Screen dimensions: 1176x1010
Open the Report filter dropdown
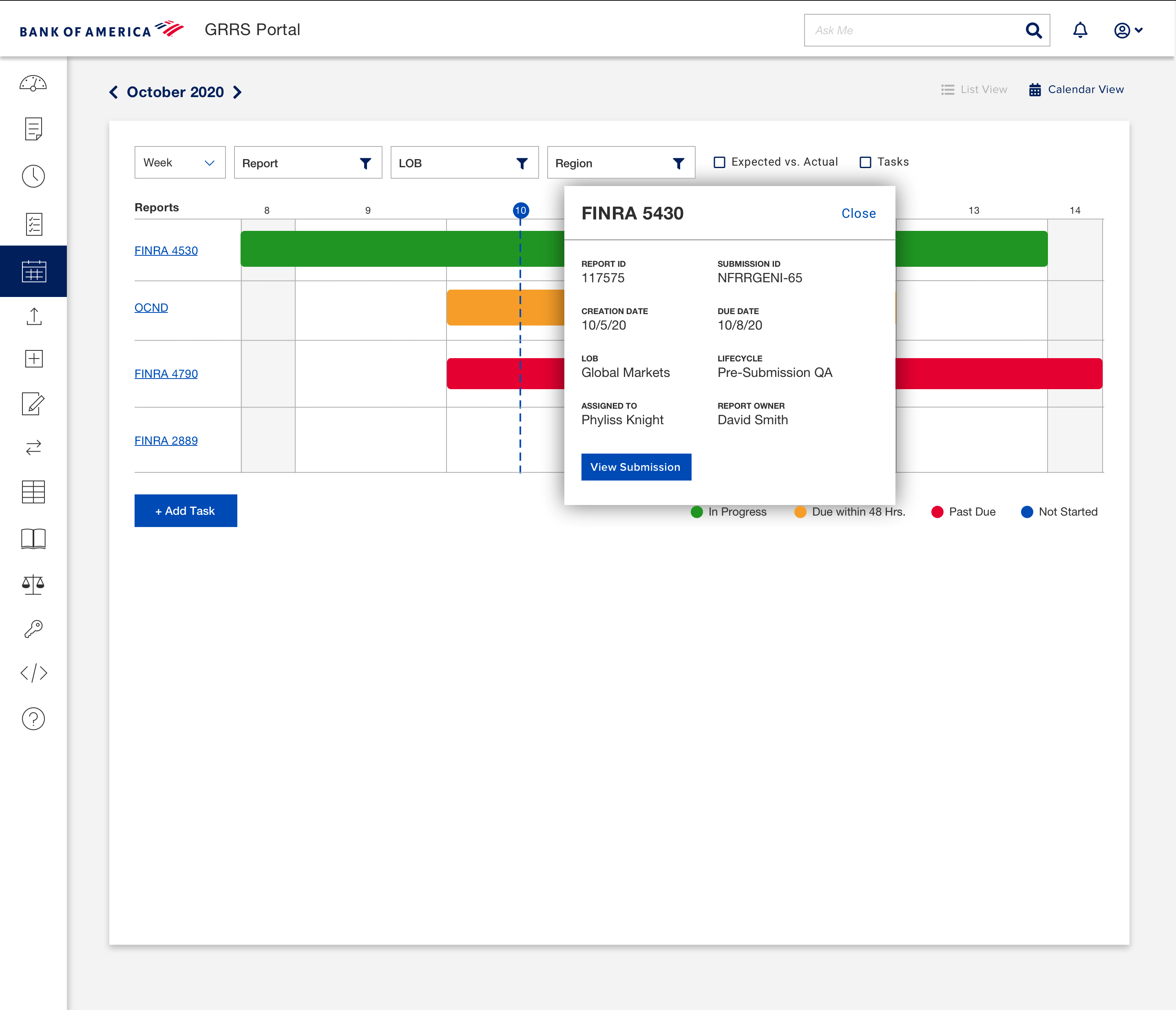tap(307, 163)
